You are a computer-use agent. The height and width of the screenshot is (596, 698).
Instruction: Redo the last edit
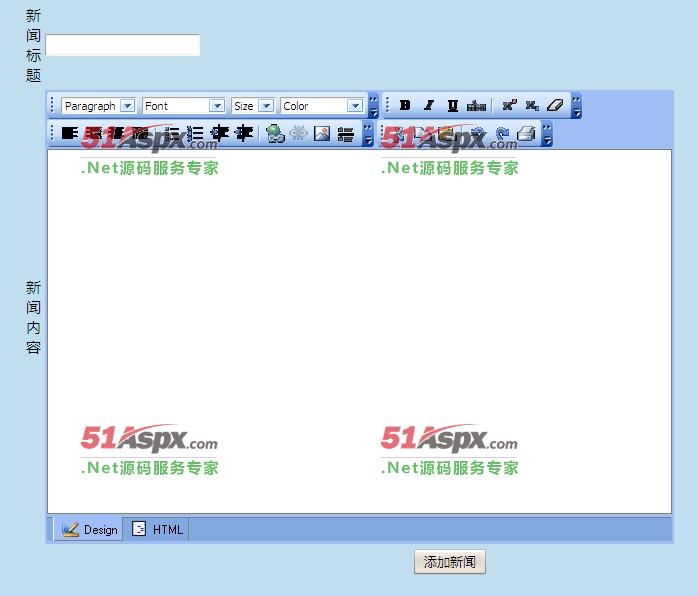[x=503, y=133]
